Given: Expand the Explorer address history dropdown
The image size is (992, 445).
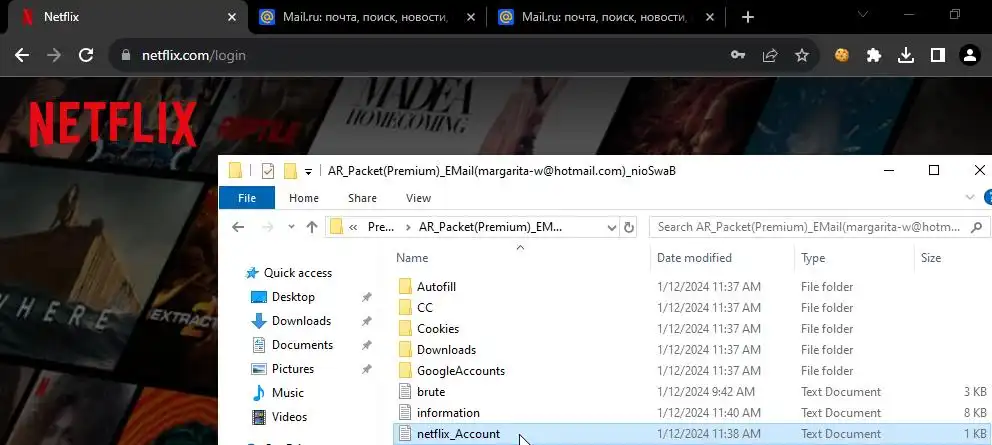Looking at the screenshot, I should tap(612, 227).
